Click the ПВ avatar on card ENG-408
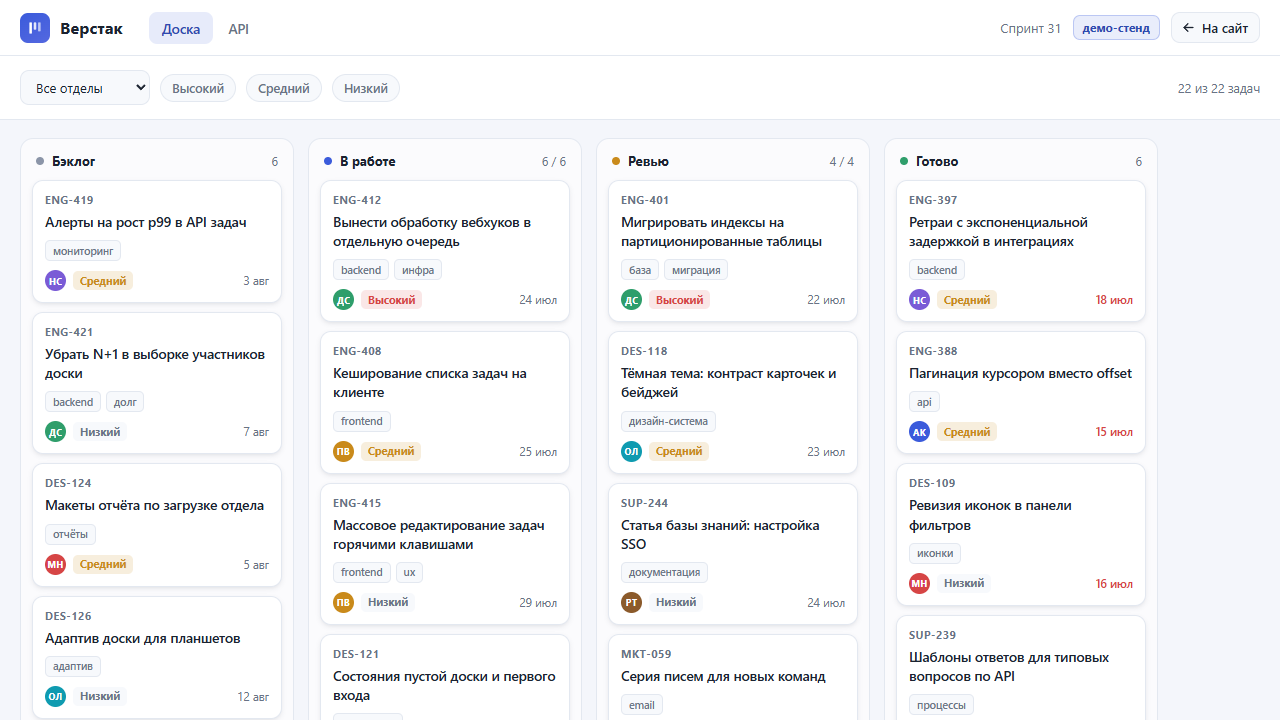1280x720 pixels. [x=344, y=451]
